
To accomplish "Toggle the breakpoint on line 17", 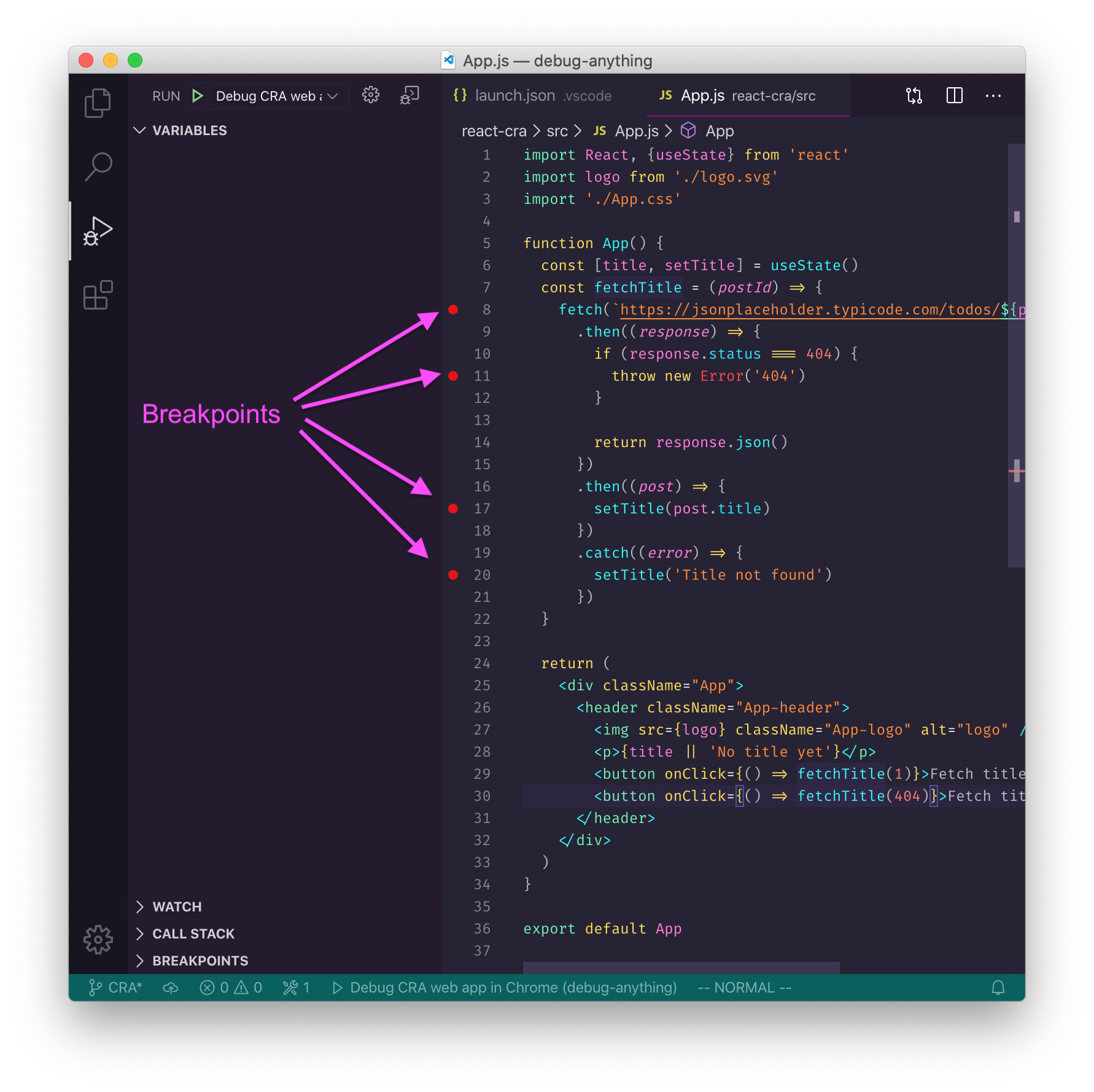I will coord(453,509).
